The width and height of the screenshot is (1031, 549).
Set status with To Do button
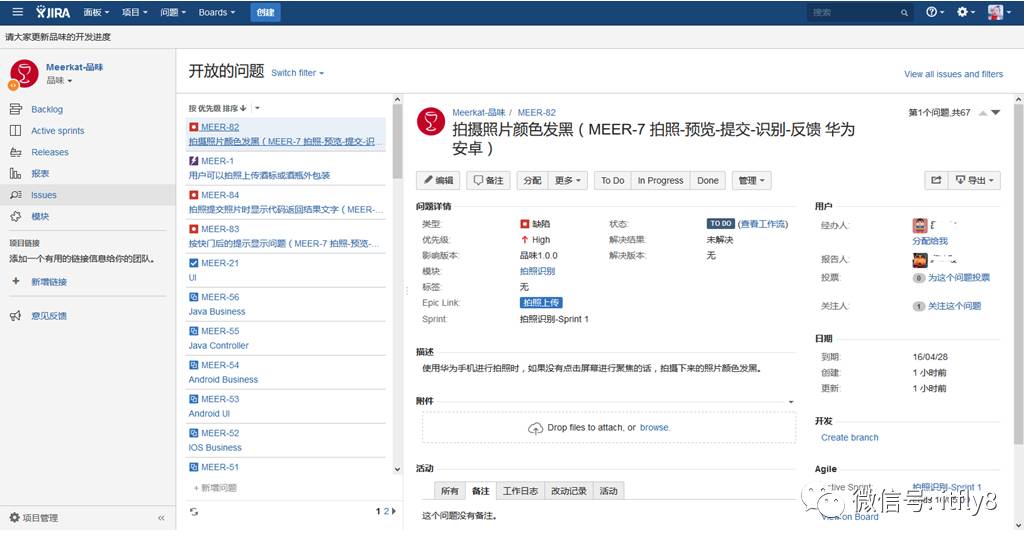coord(612,180)
